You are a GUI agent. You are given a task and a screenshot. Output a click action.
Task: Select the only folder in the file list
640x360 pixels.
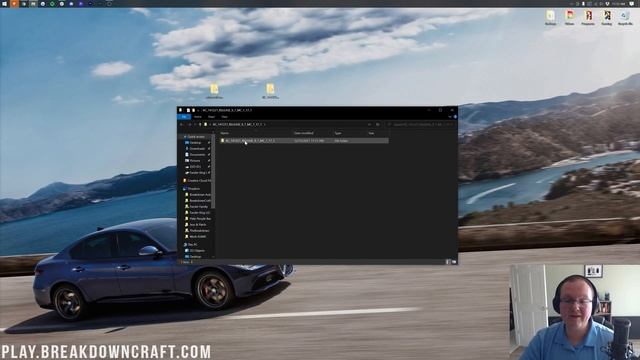pos(304,141)
